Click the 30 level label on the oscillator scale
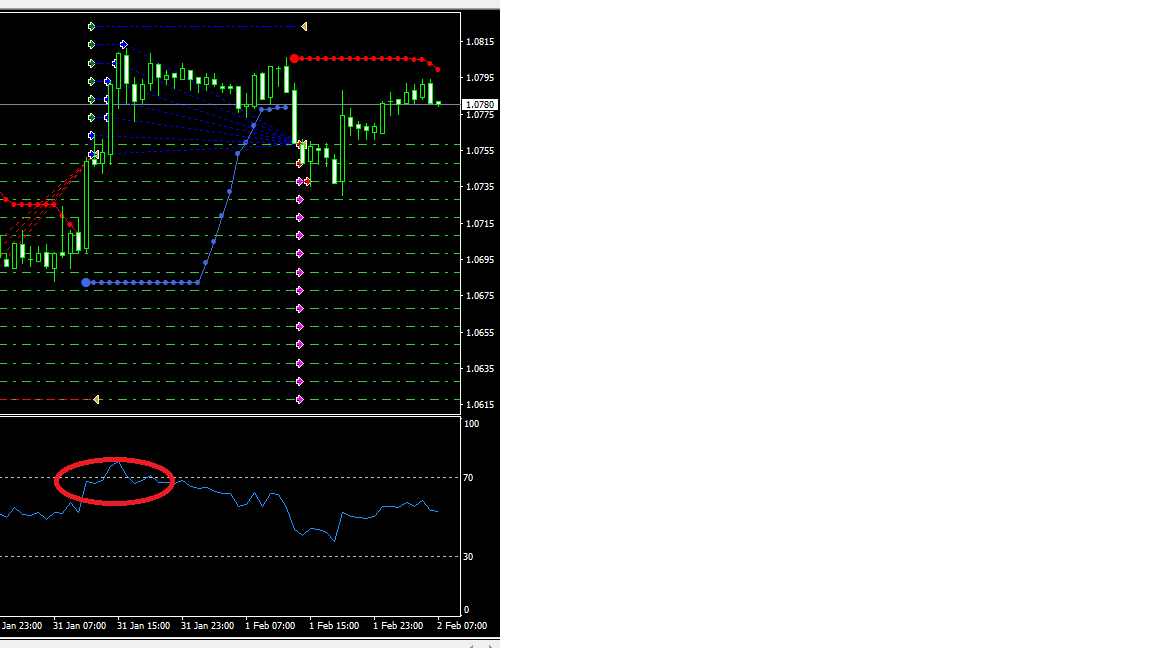The width and height of the screenshot is (1152, 648). 468,557
